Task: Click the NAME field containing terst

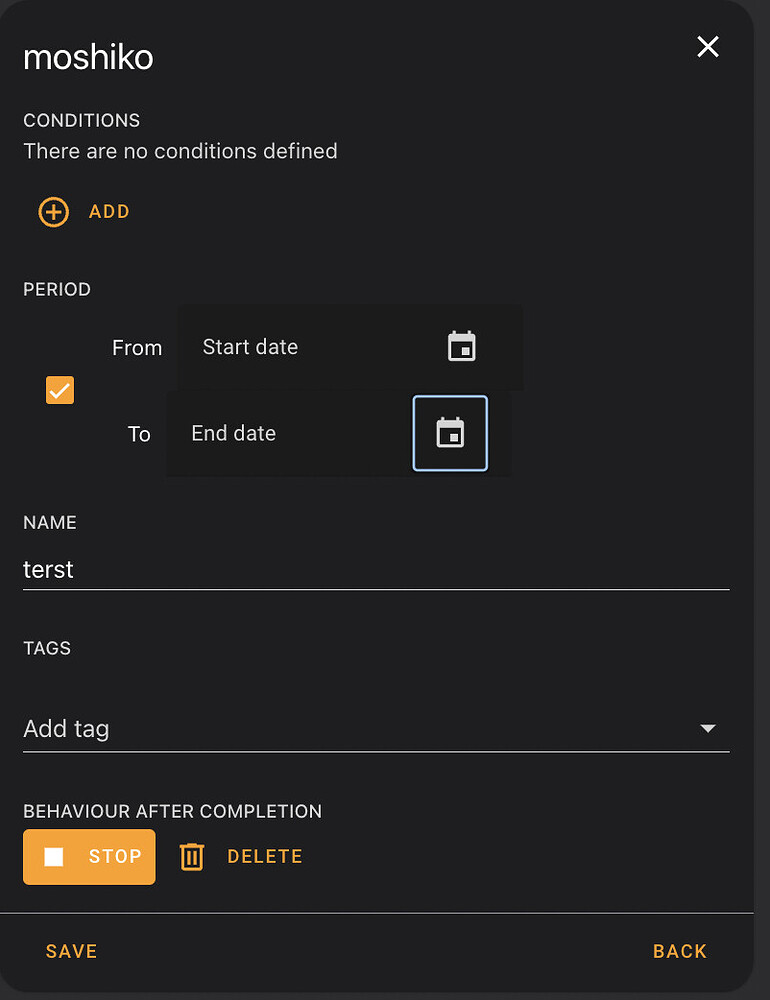Action: [x=375, y=569]
